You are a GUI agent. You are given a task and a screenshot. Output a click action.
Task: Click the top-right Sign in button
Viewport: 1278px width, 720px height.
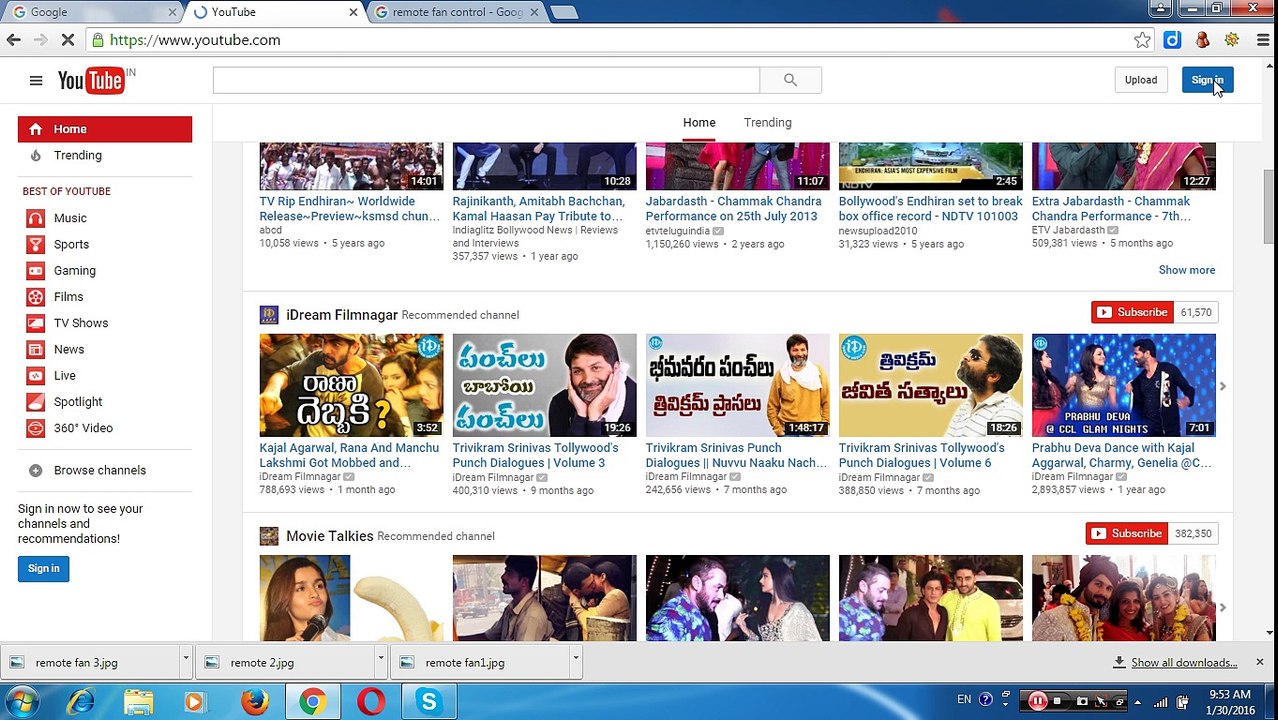pos(1207,80)
